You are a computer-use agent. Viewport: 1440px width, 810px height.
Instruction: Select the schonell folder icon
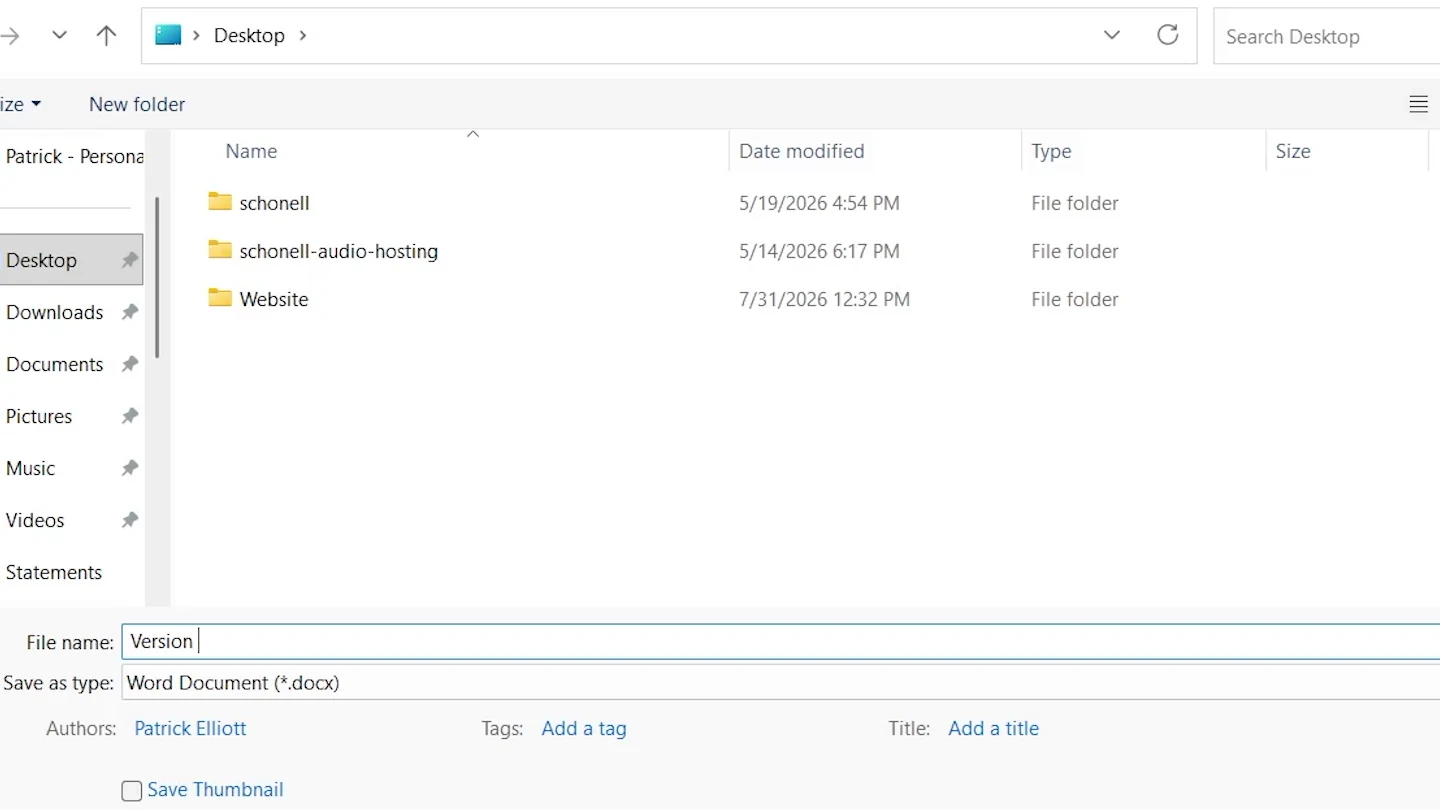(x=220, y=202)
